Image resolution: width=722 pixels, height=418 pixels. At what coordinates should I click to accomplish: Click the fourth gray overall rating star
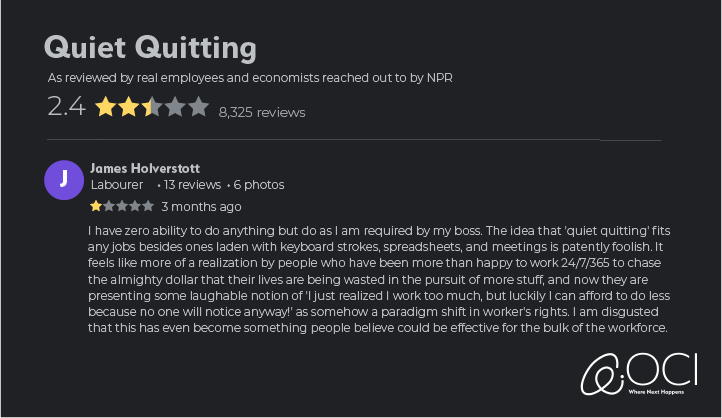pyautogui.click(x=175, y=107)
